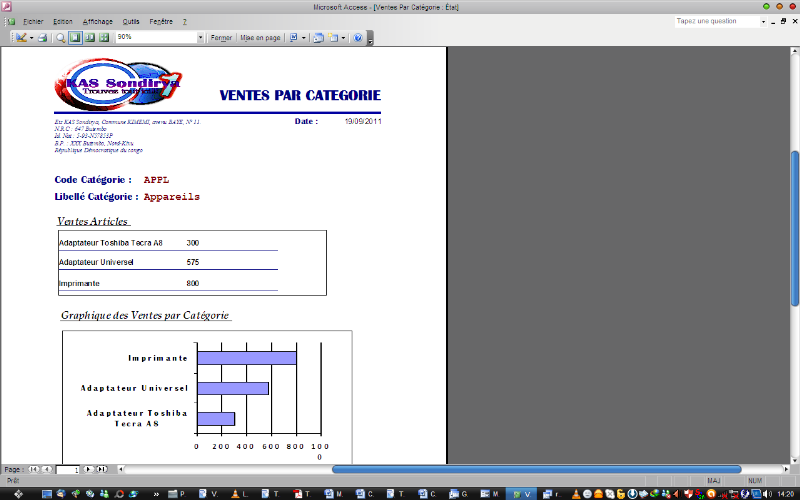Click the vertical scrollbar up arrow
This screenshot has height=500, width=800.
coord(795,51)
